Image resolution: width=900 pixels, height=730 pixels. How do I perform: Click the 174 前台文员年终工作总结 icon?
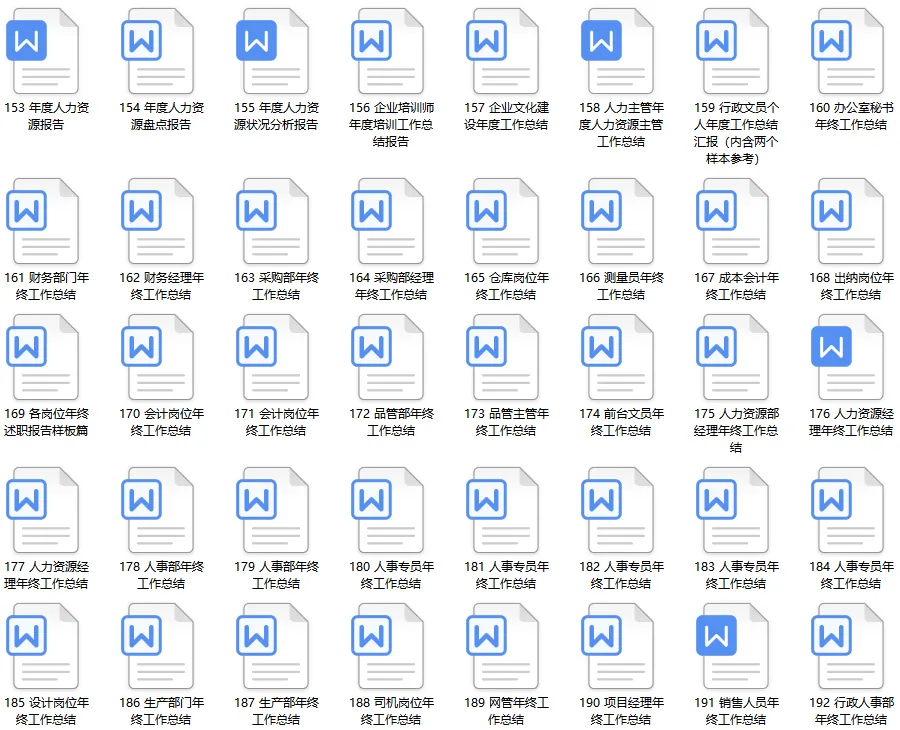pos(618,357)
